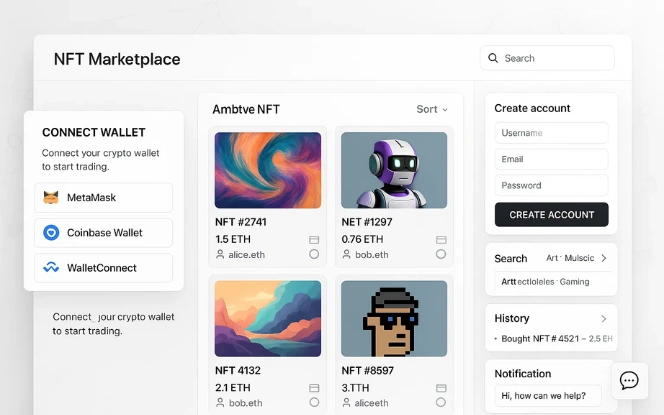
Task: Click the MetaMask fox icon
Action: (x=51, y=198)
